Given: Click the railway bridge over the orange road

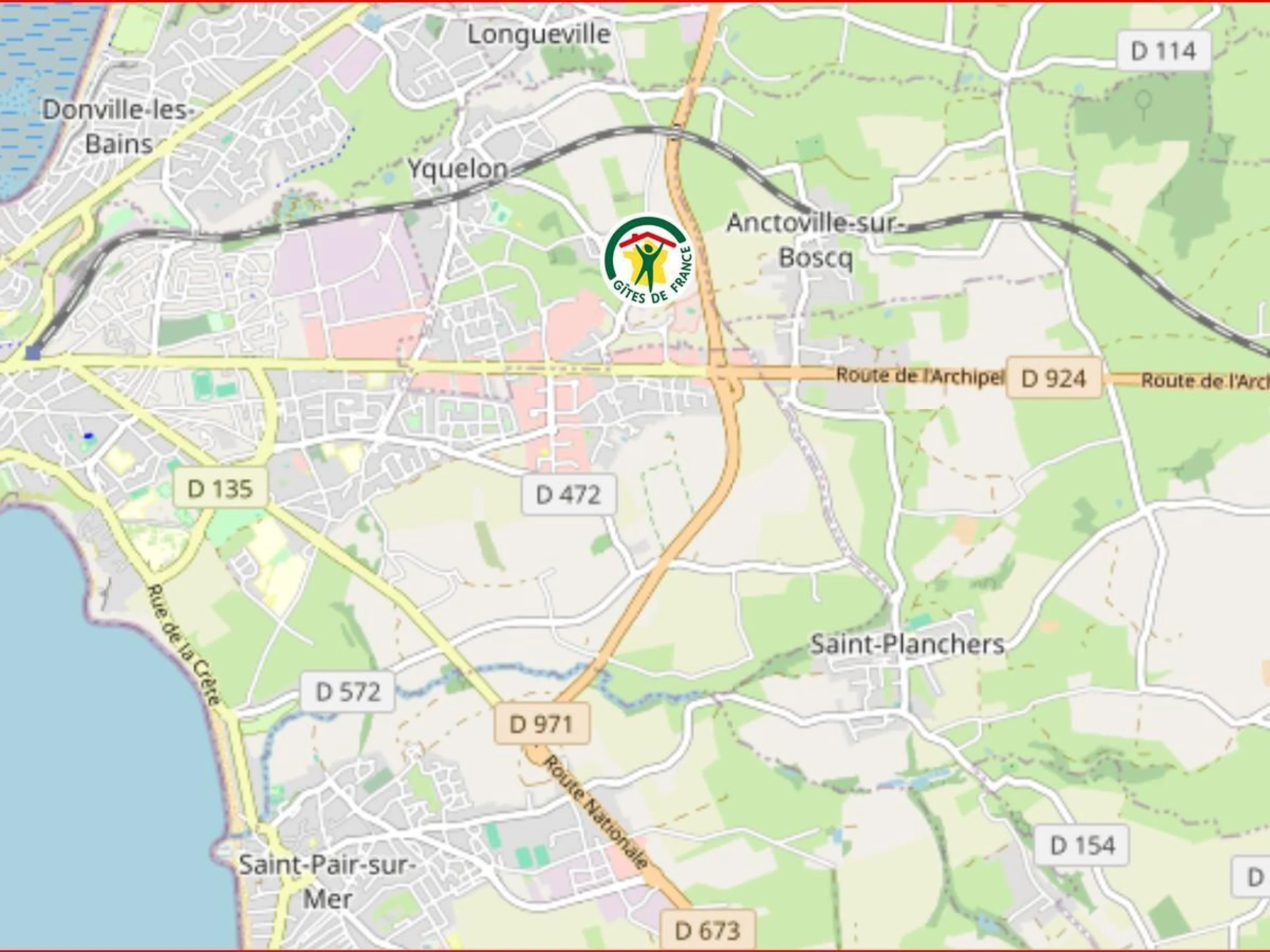Looking at the screenshot, I should pyautogui.click(x=676, y=133).
